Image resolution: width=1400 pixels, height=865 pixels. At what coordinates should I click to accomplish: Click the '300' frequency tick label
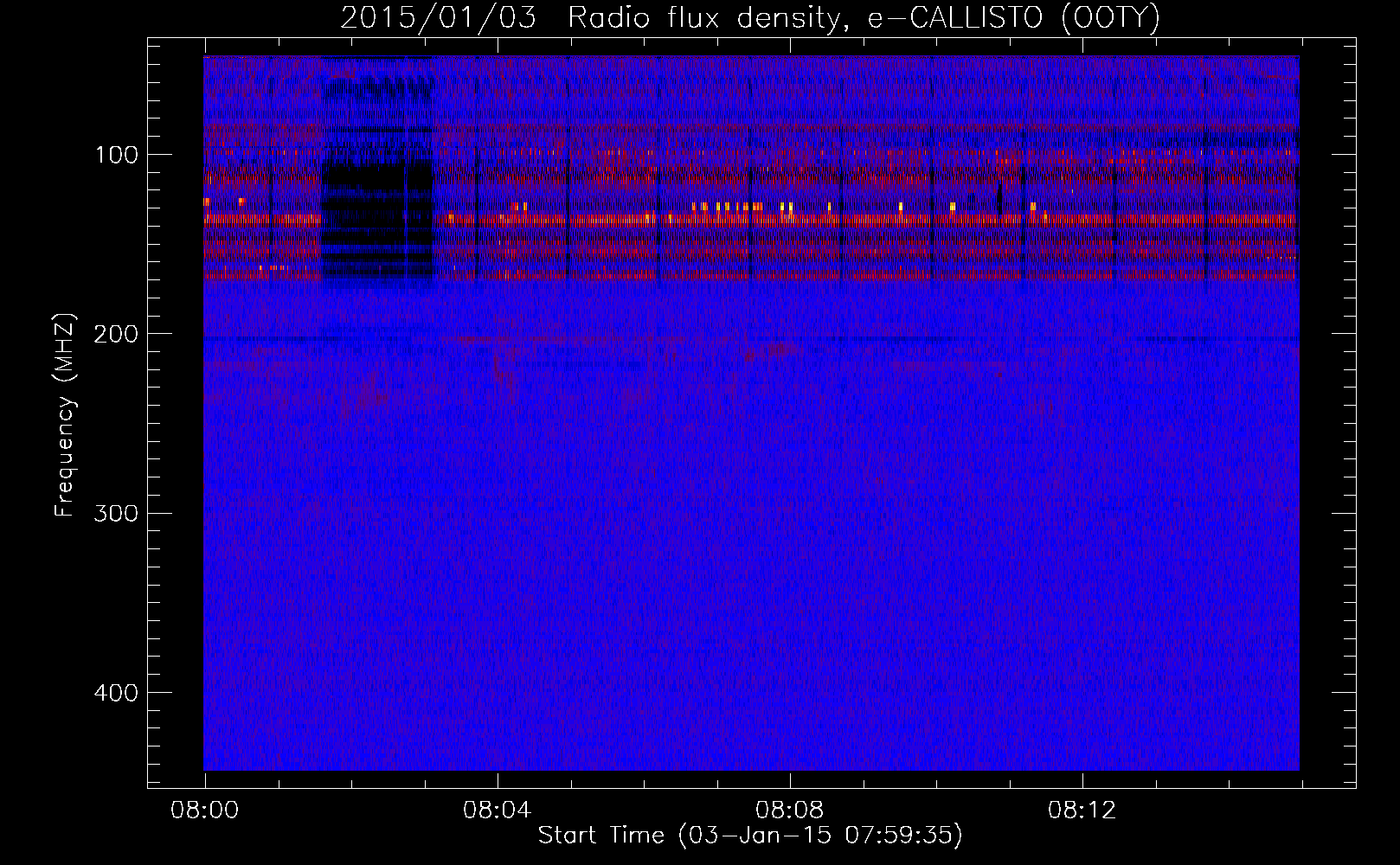(117, 513)
